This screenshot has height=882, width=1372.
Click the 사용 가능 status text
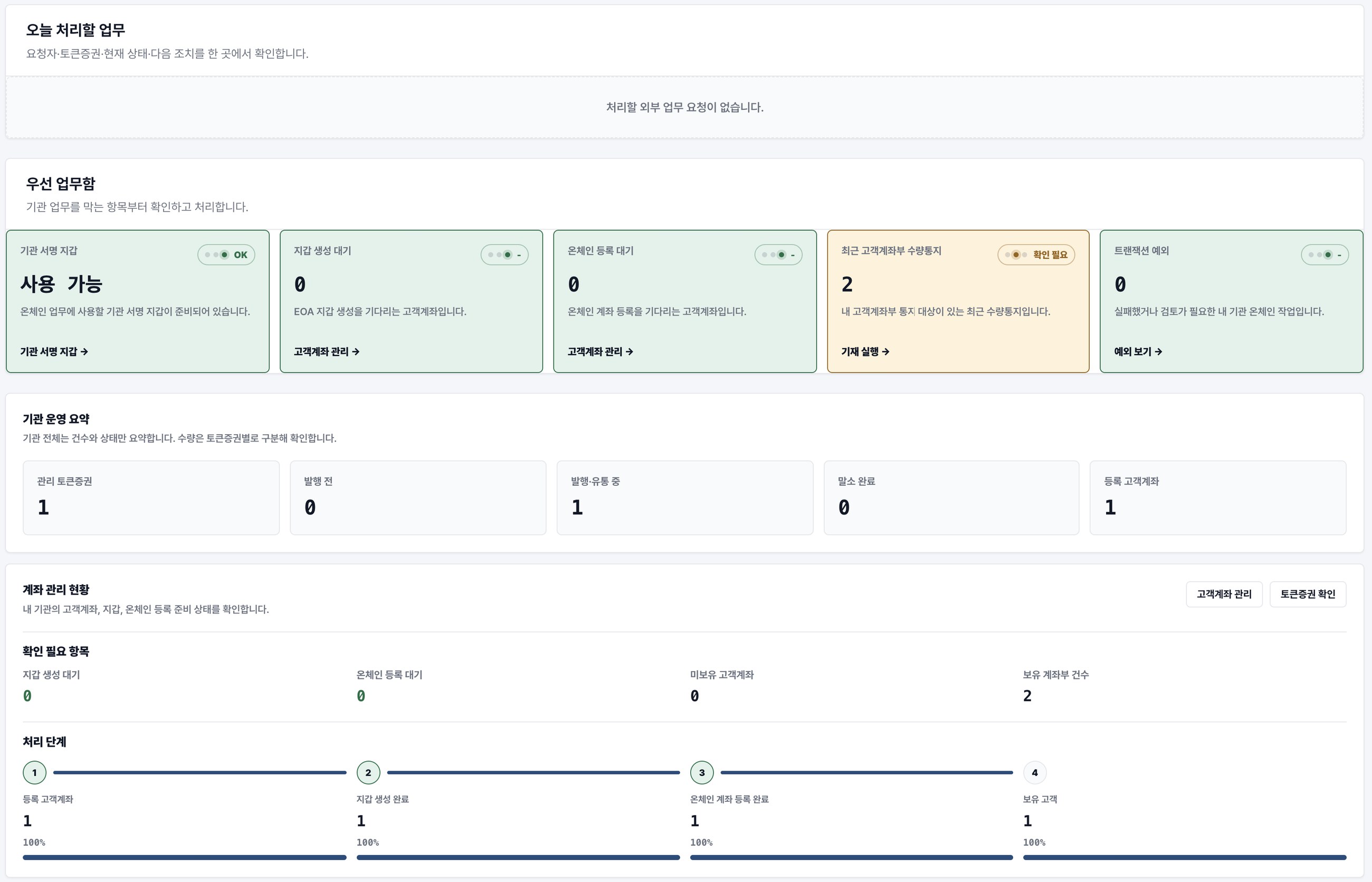tap(61, 284)
